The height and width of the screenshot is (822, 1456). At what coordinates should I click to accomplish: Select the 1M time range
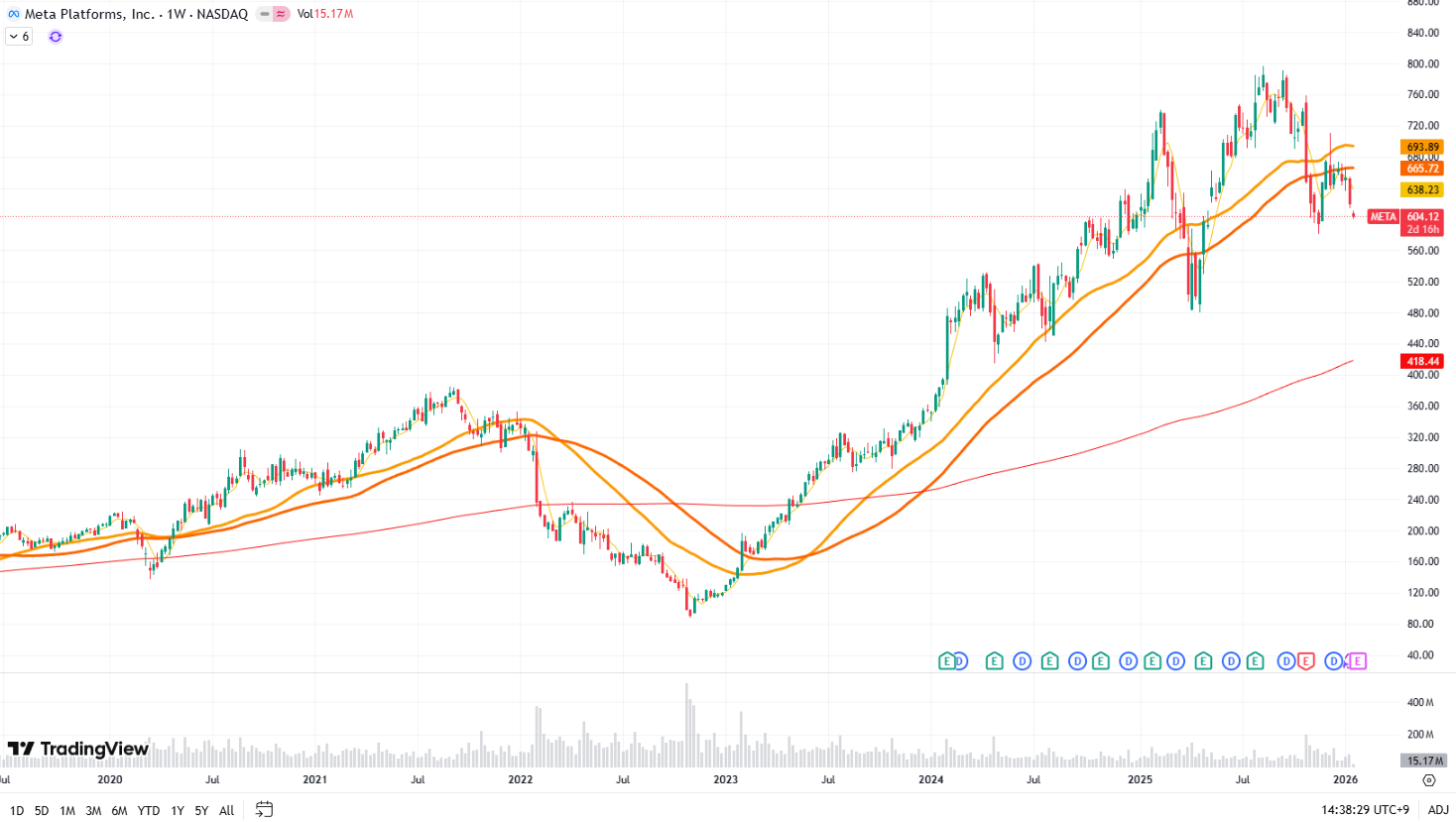(67, 810)
